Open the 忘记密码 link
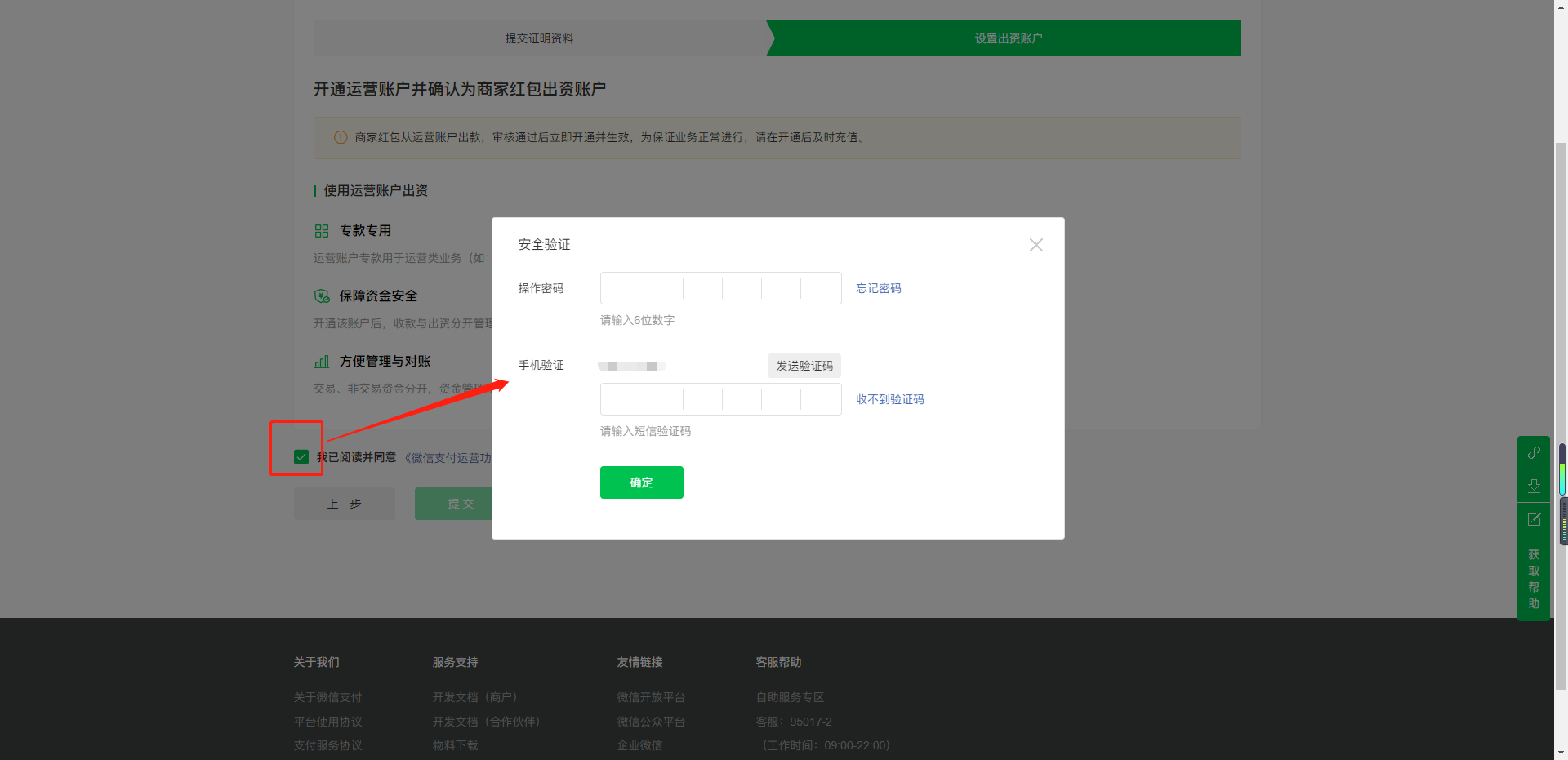This screenshot has height=760, width=1568. pos(878,288)
